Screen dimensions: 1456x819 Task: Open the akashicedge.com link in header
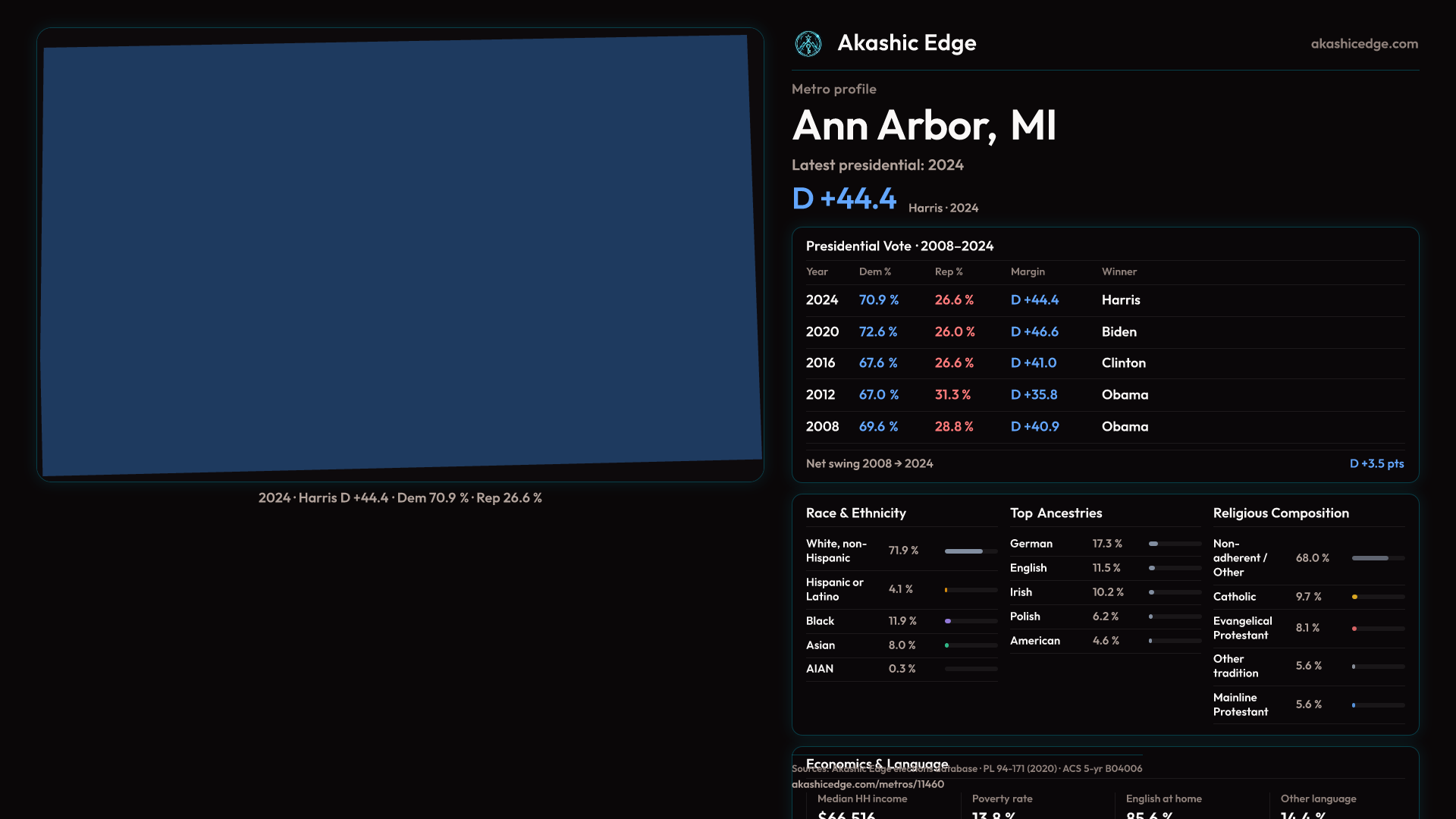pos(1363,44)
